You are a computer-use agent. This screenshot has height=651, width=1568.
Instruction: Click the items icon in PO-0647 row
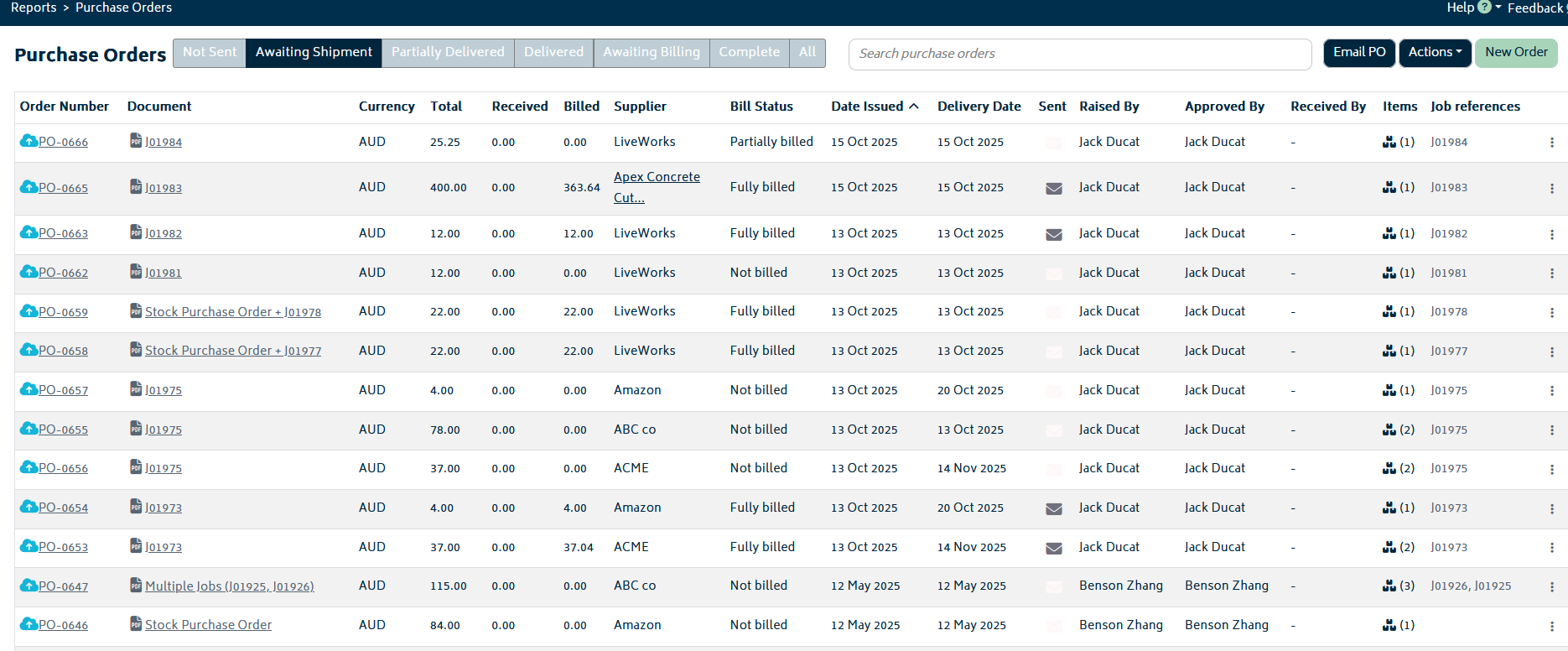[x=1389, y=586]
